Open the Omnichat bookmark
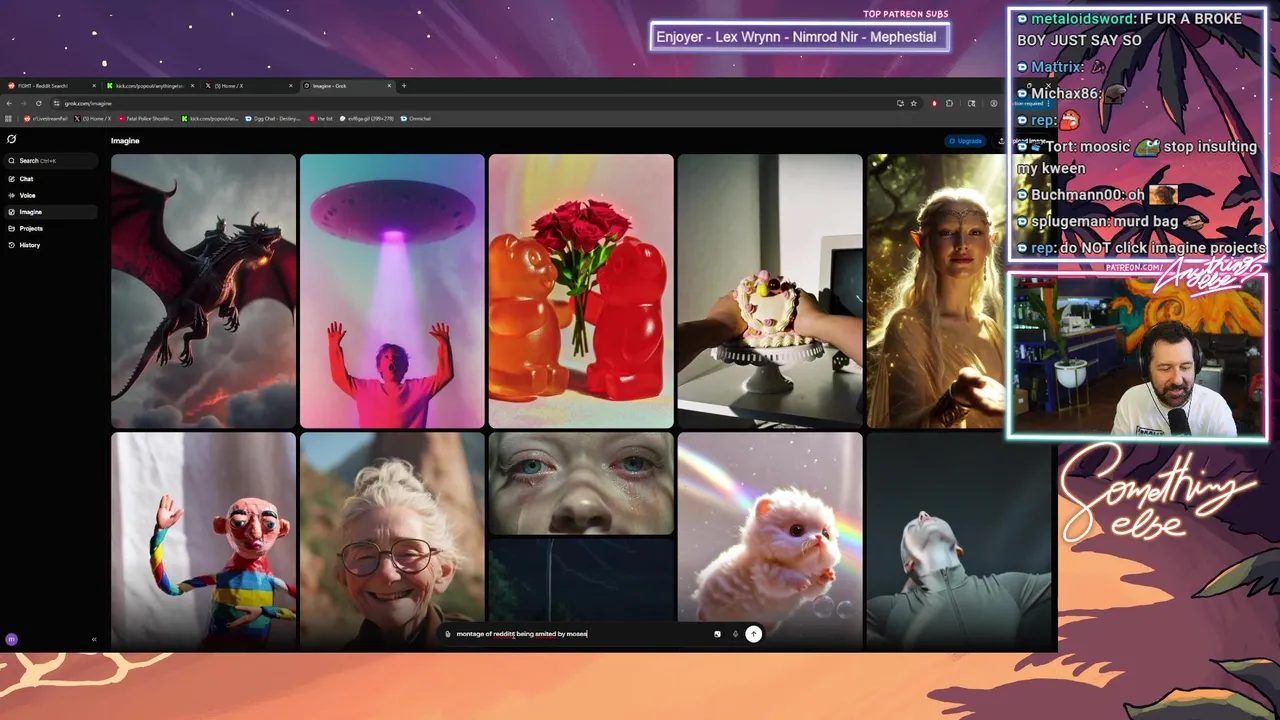This screenshot has width=1280, height=720. pyautogui.click(x=416, y=119)
